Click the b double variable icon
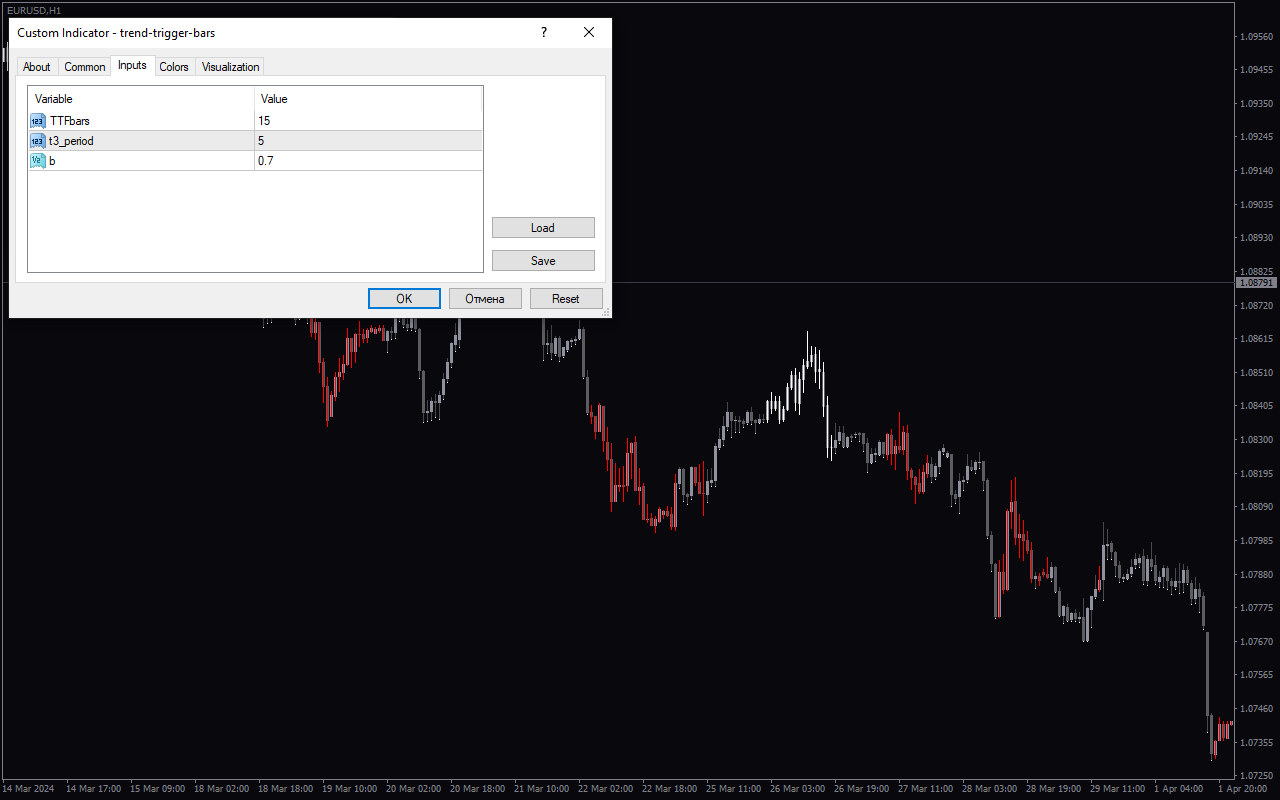 pos(37,161)
